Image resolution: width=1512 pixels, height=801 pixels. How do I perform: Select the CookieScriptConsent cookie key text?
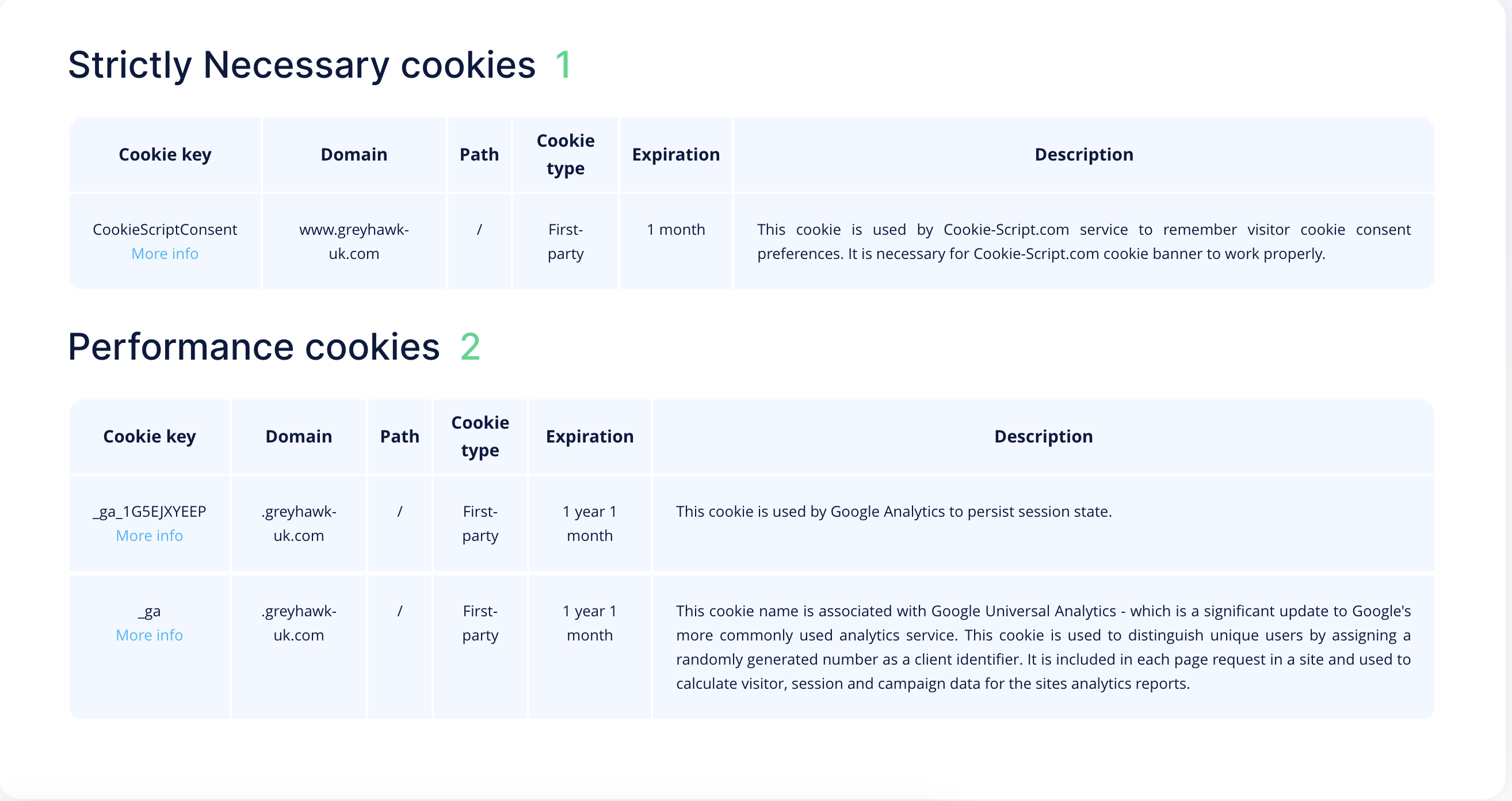pyautogui.click(x=165, y=230)
